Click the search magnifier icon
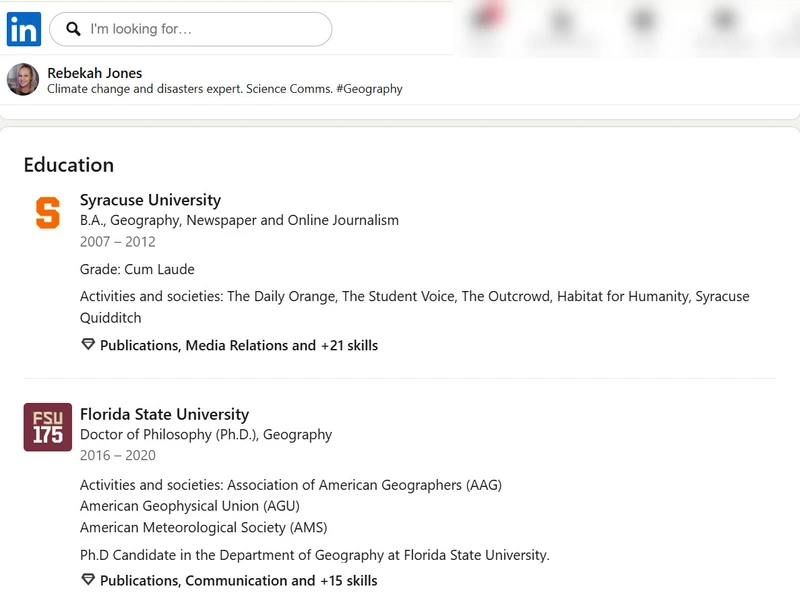The height and width of the screenshot is (609, 800). tap(73, 29)
